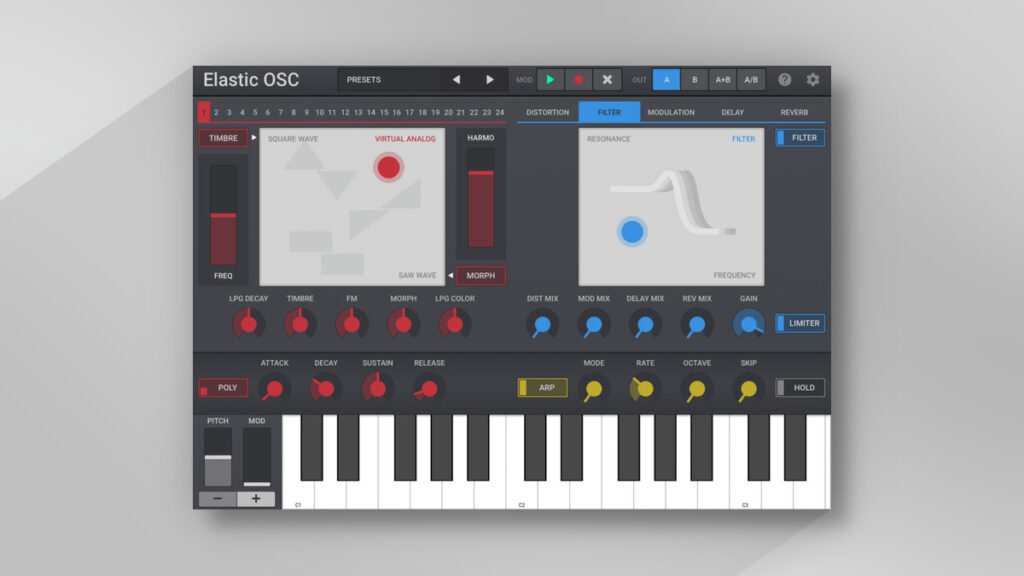
Task: Go to the previous preset arrow
Action: [x=456, y=80]
